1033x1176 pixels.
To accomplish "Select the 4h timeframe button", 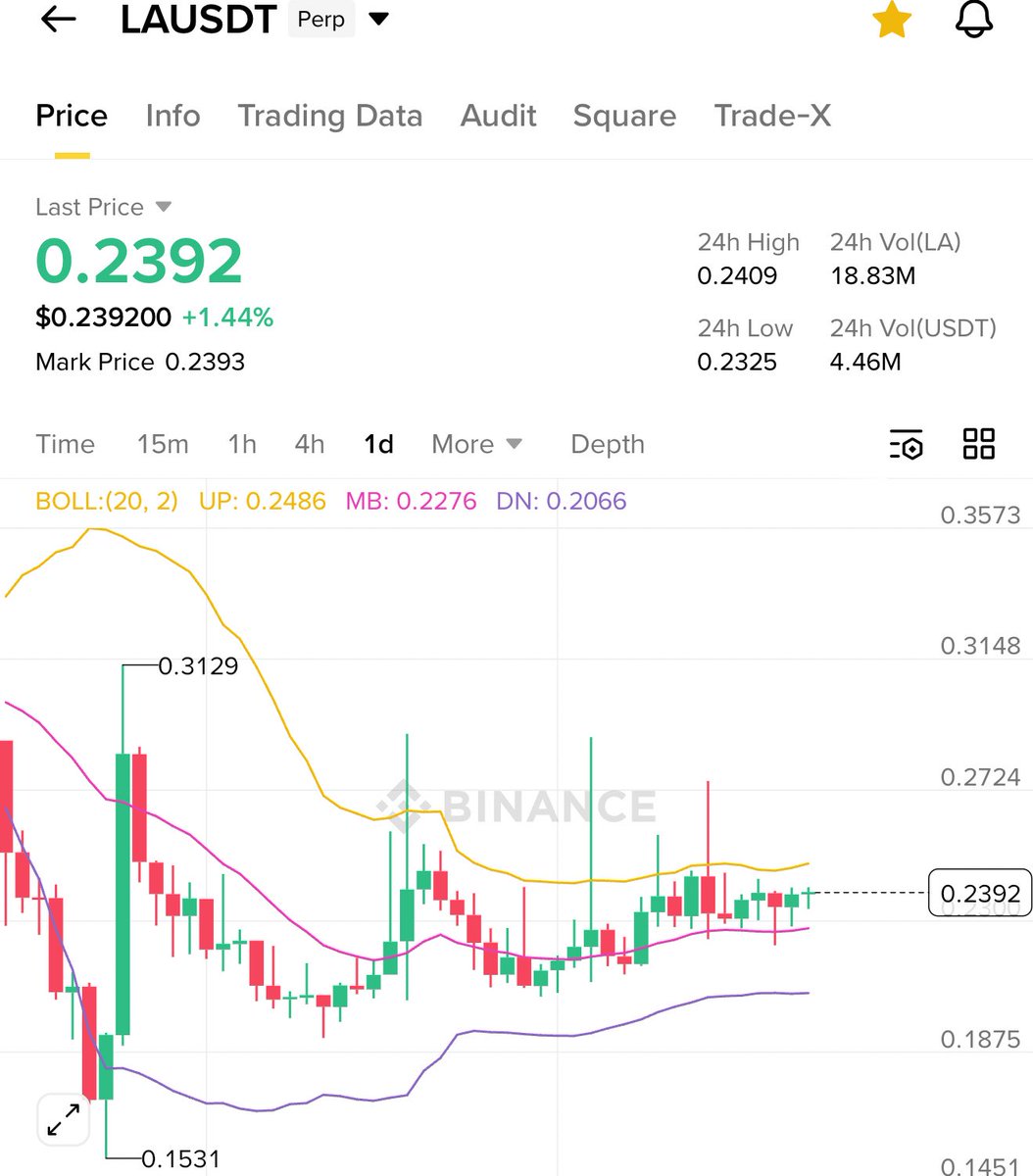I will pos(309,444).
